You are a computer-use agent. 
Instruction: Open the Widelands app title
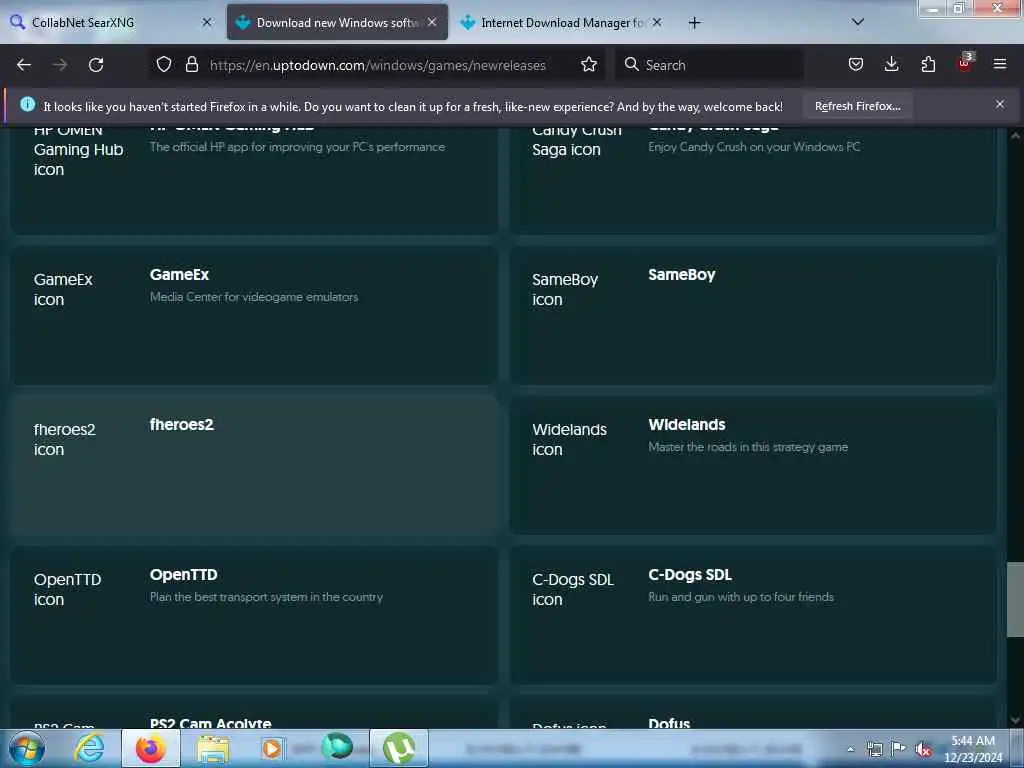(687, 424)
